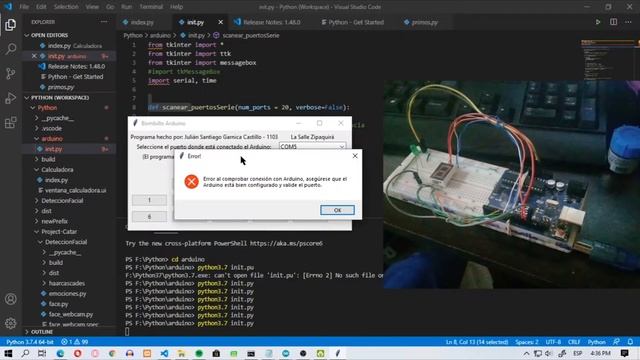Expand the Outline section
The height and width of the screenshot is (360, 640).
[42, 332]
